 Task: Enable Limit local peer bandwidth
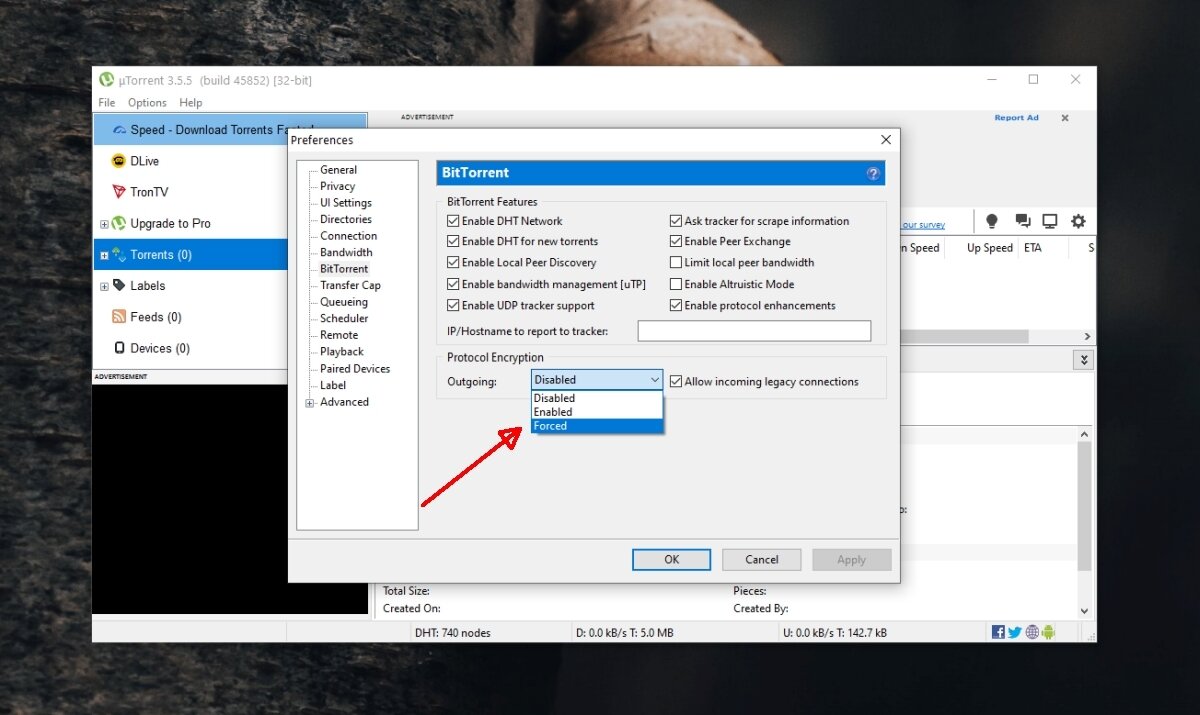tap(676, 262)
